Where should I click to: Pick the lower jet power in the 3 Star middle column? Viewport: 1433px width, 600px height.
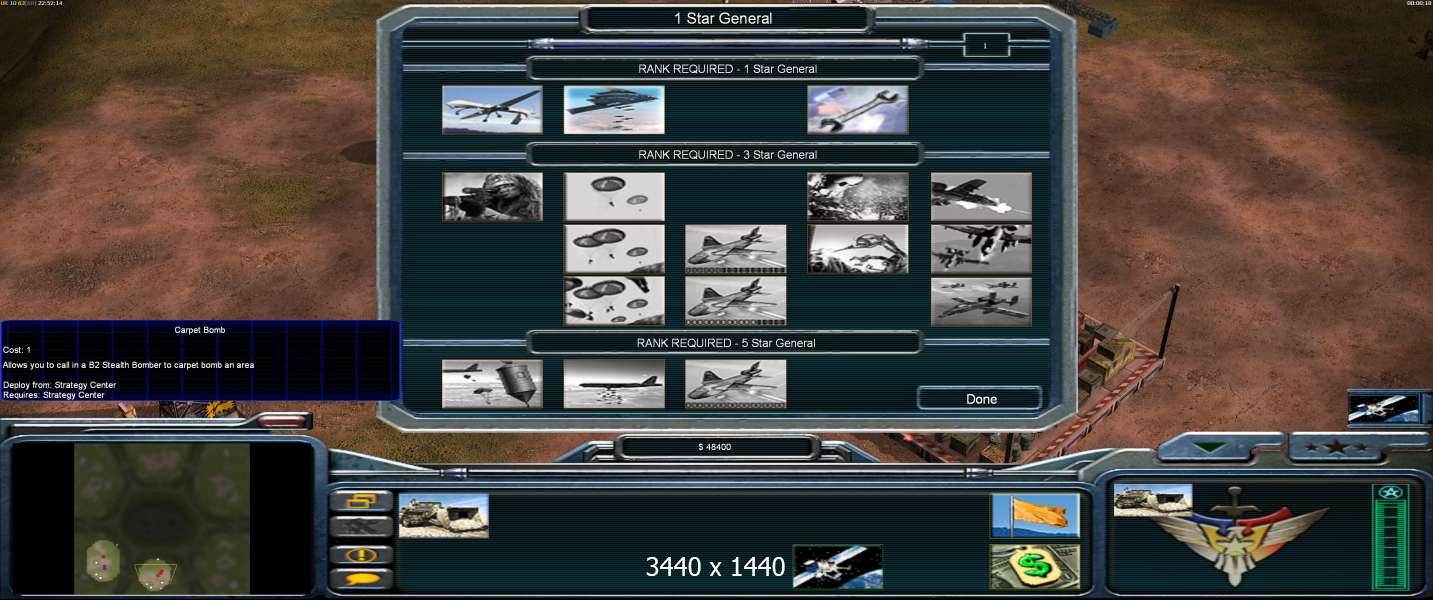point(736,301)
